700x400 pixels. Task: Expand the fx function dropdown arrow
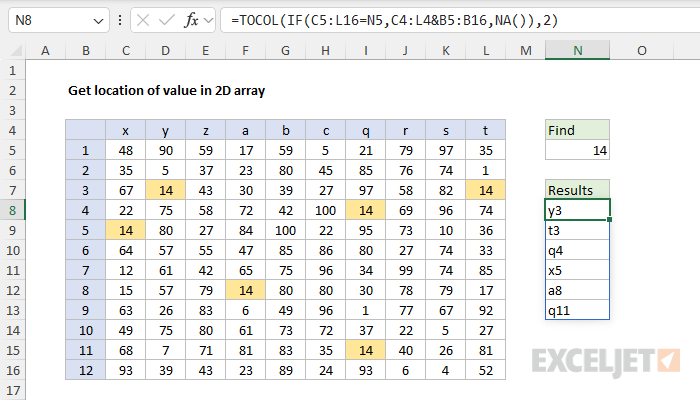pos(208,20)
